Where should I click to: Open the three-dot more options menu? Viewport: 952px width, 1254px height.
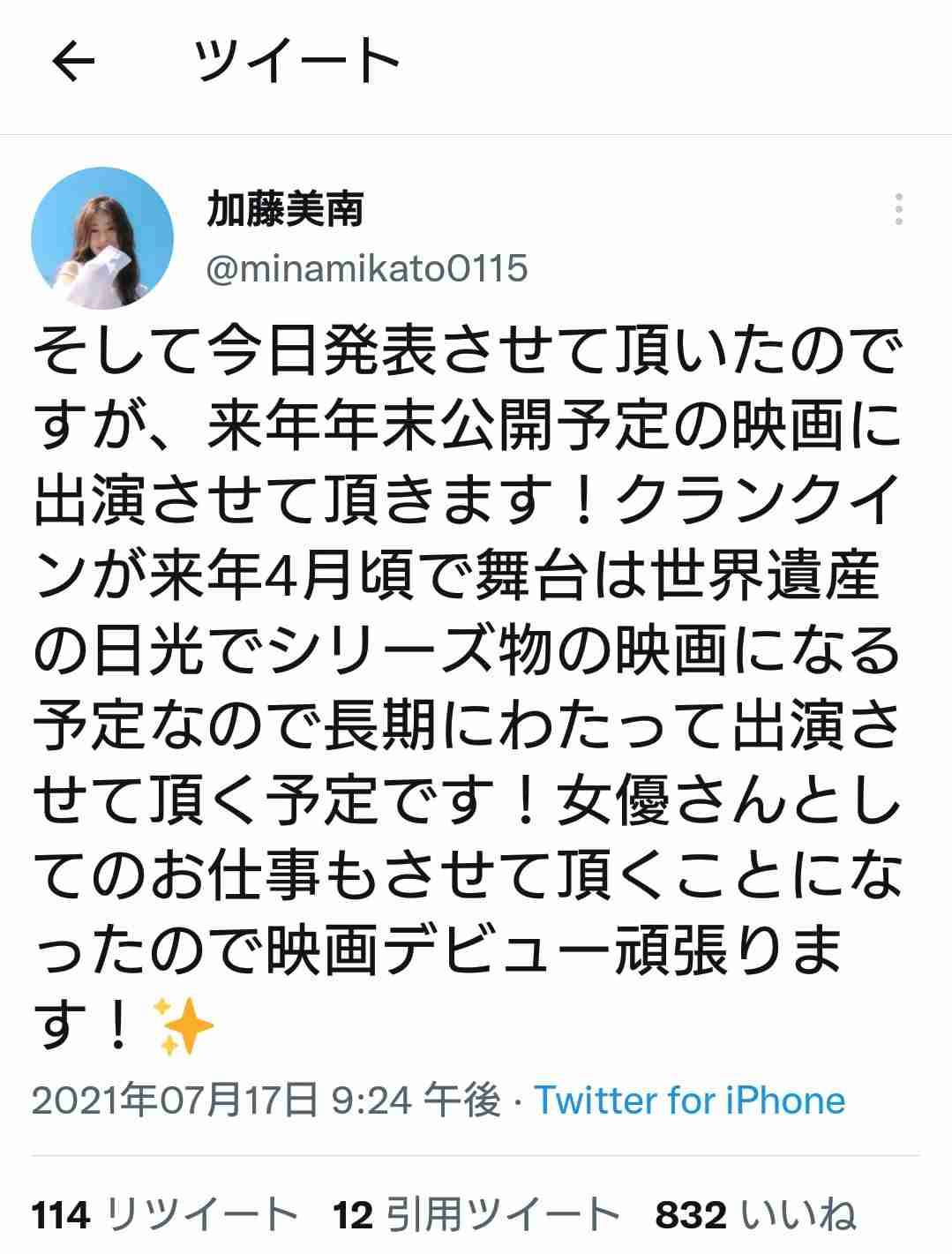click(898, 210)
